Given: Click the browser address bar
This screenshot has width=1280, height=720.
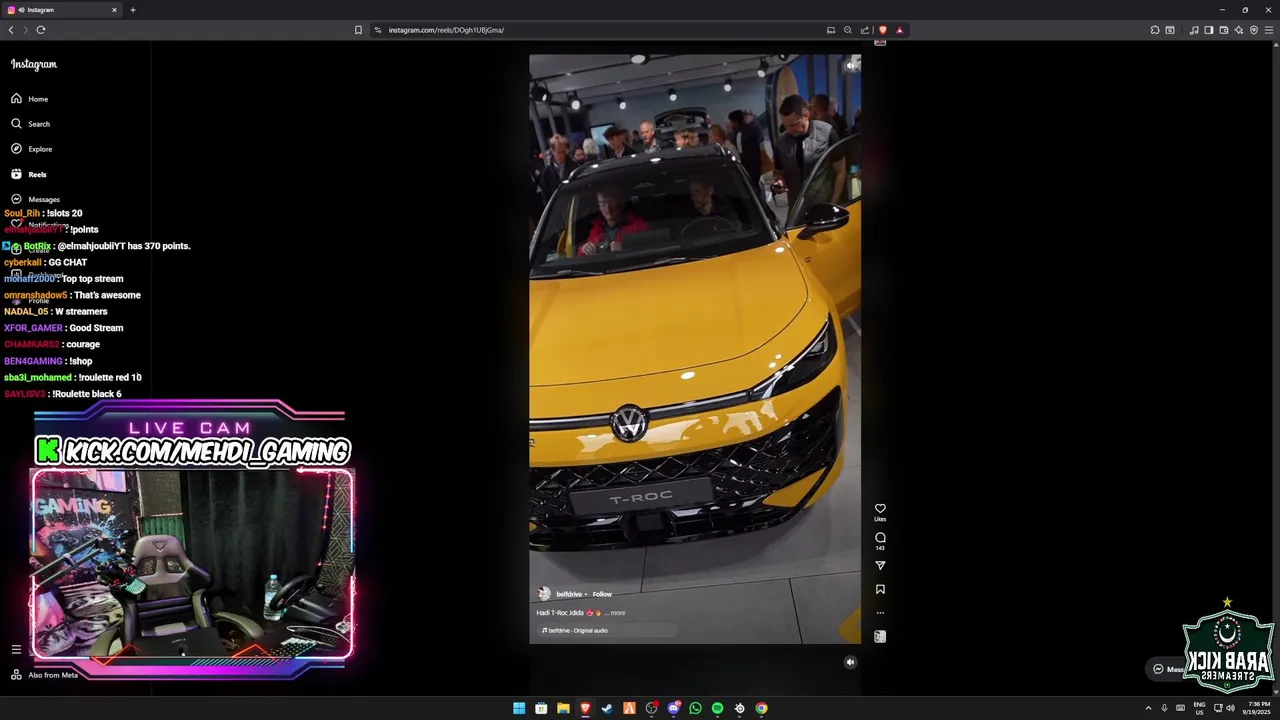Looking at the screenshot, I should (x=600, y=30).
